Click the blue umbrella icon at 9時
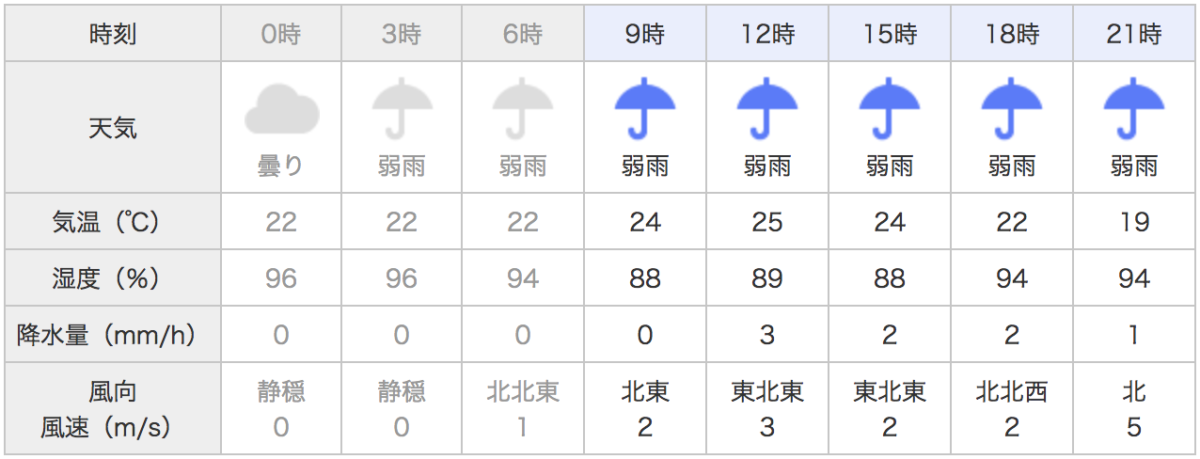Screen dimensions: 1200x459 pos(645,110)
